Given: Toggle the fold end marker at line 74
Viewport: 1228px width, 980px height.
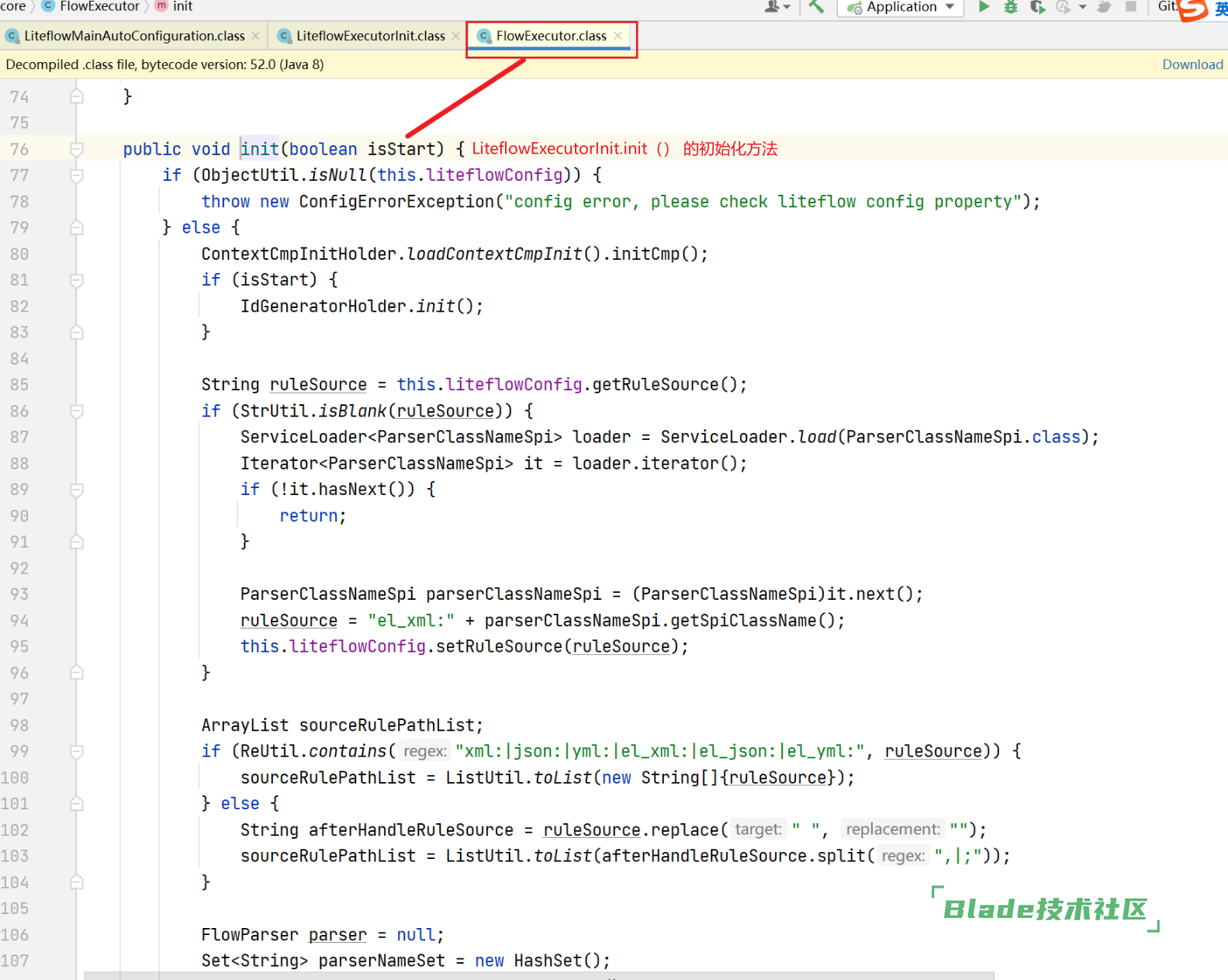Looking at the screenshot, I should [x=77, y=96].
